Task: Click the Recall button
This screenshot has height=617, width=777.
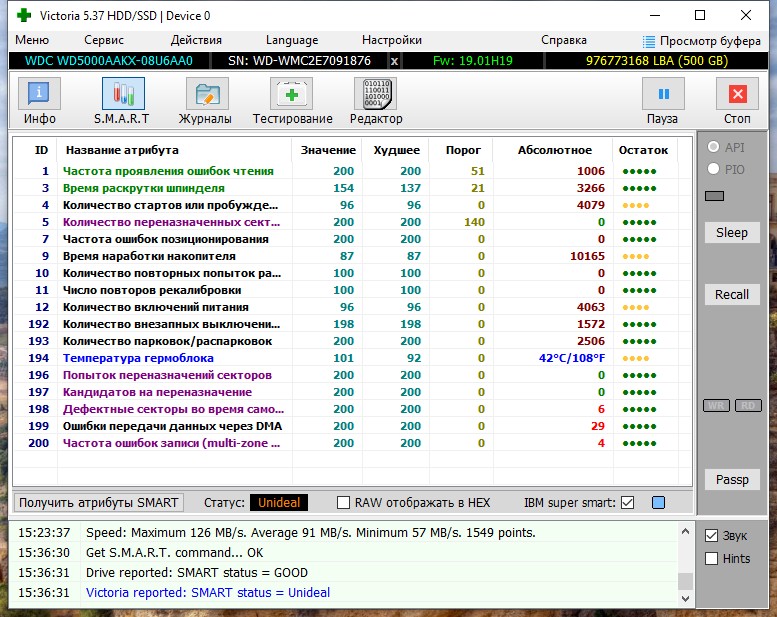Action: pyautogui.click(x=732, y=294)
